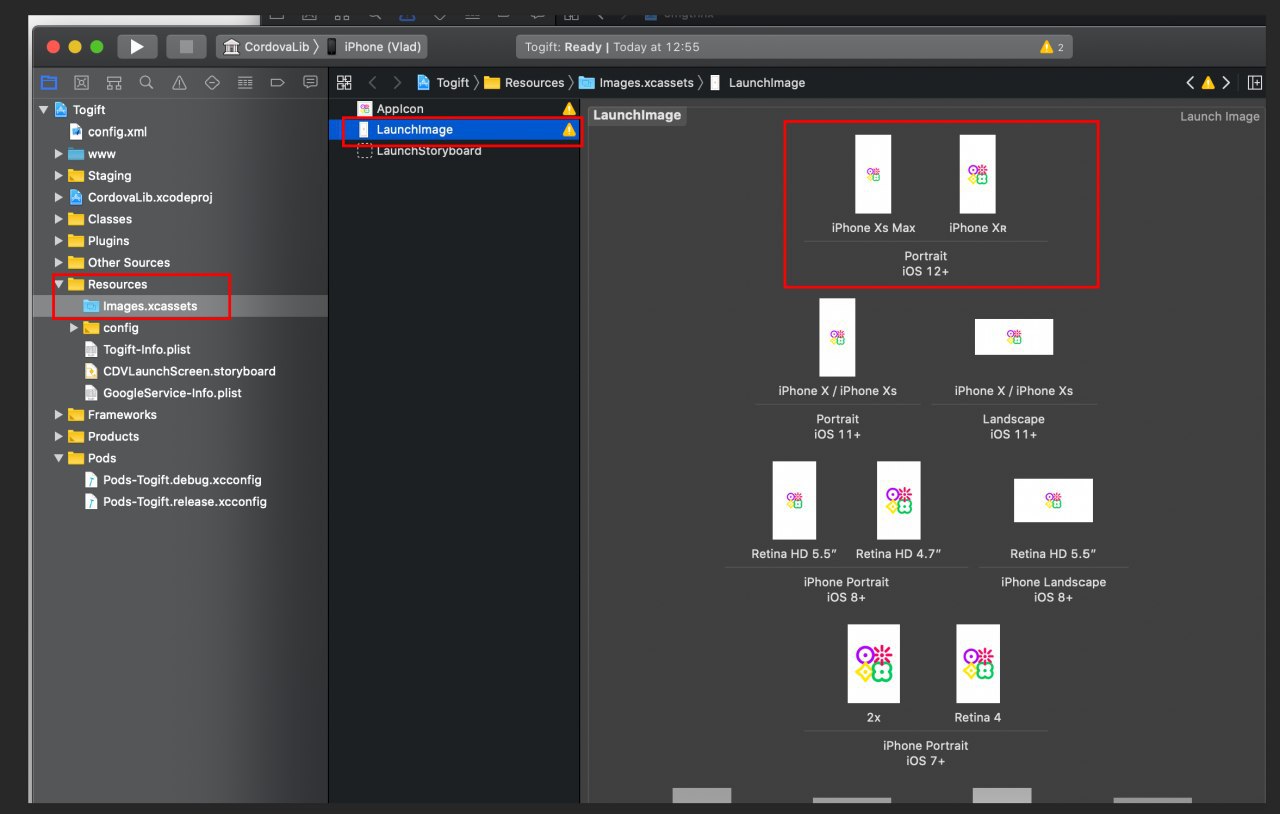Choose the iPhone (Vlad) run destination
This screenshot has width=1280, height=814.
[x=374, y=47]
